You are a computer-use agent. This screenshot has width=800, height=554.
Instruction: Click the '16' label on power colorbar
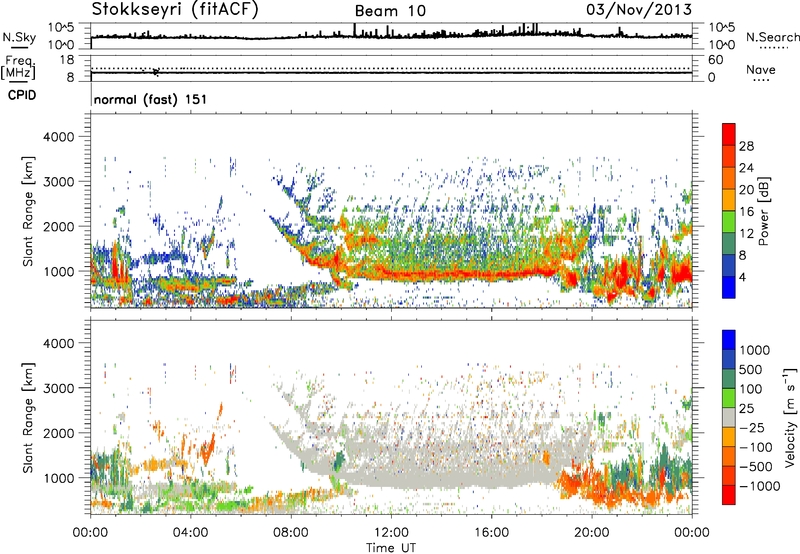click(x=746, y=212)
